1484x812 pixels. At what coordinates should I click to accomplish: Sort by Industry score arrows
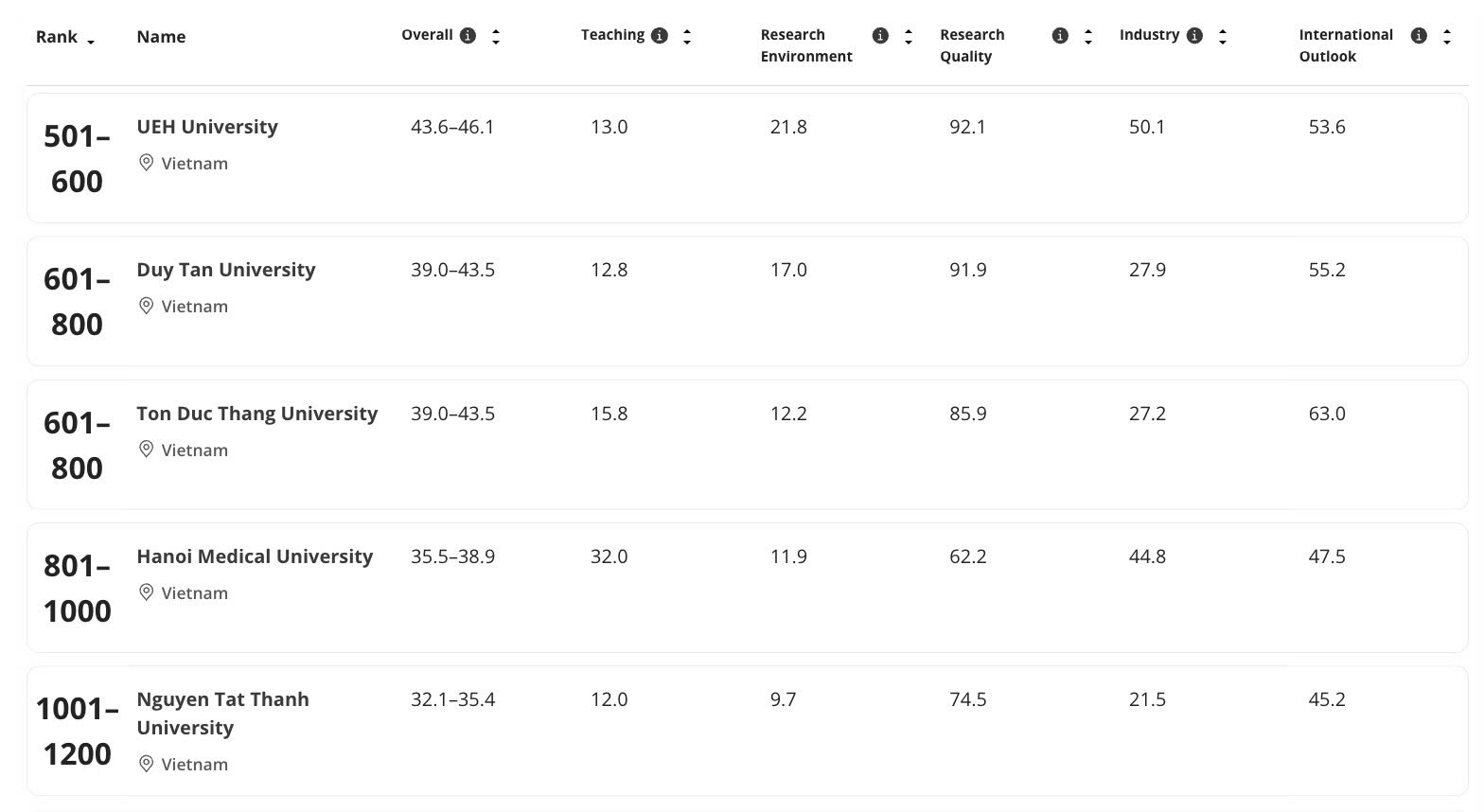1223,37
